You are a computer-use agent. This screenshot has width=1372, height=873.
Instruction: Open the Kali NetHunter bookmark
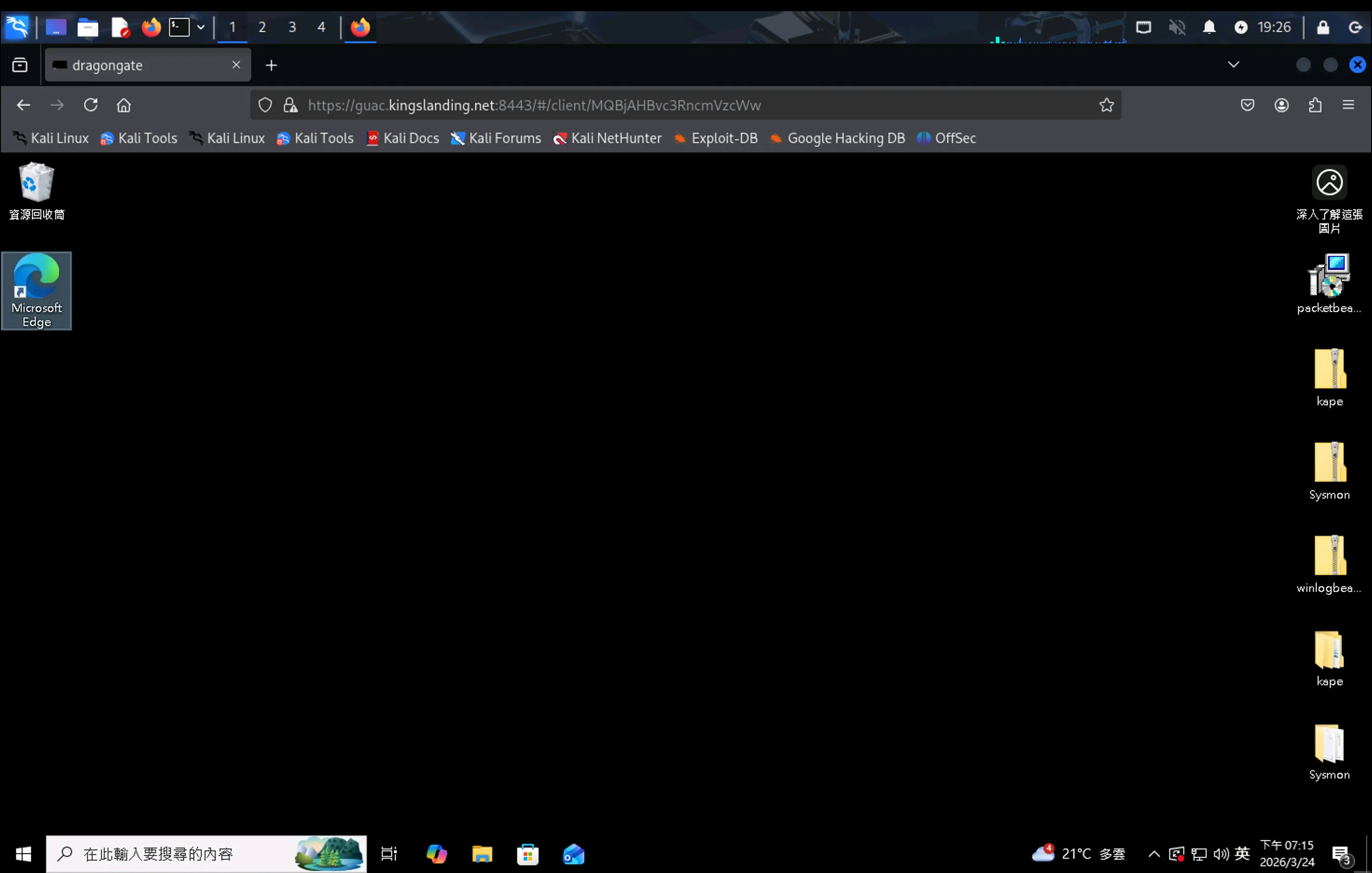(x=608, y=139)
